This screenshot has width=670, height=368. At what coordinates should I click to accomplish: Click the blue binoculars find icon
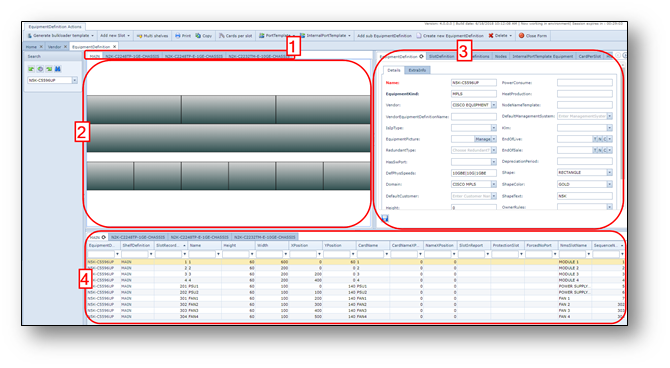click(58, 69)
